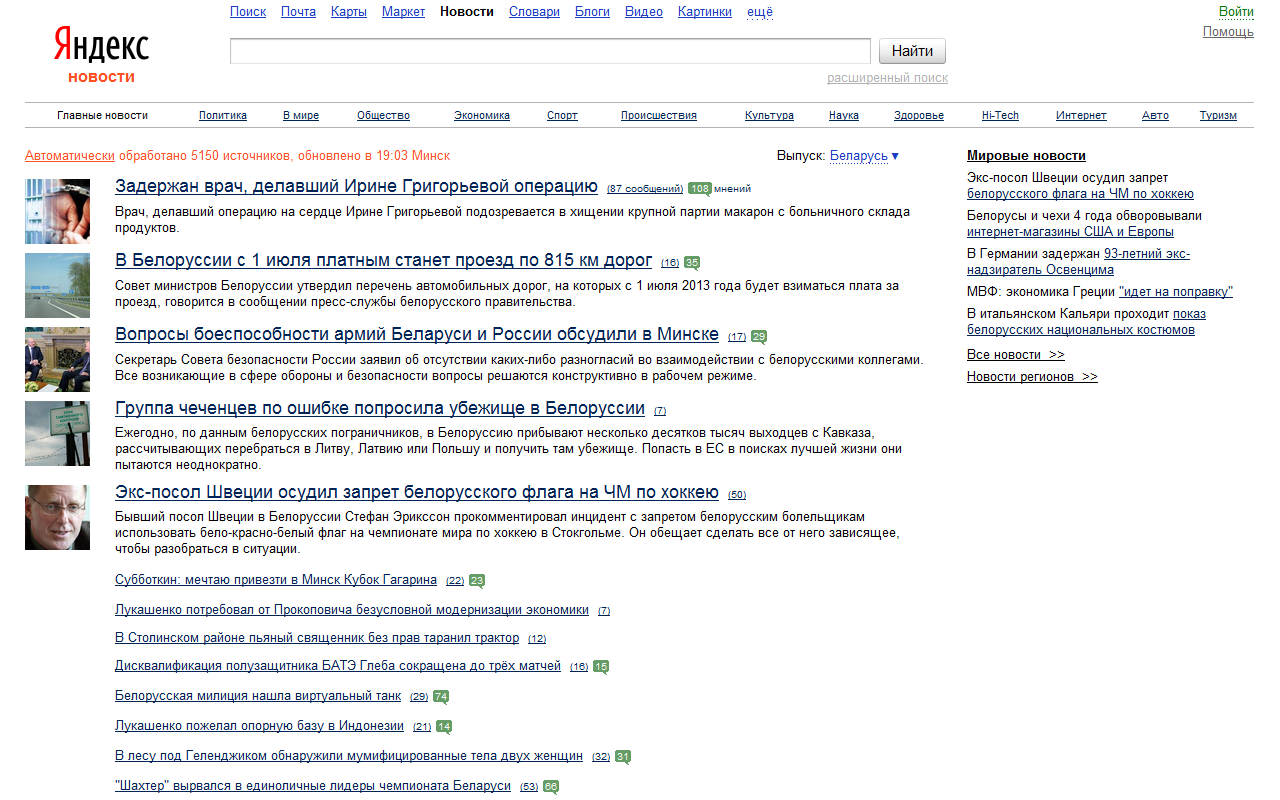Select the Наука news category
Screen dimensions: 1280x800
844,115
